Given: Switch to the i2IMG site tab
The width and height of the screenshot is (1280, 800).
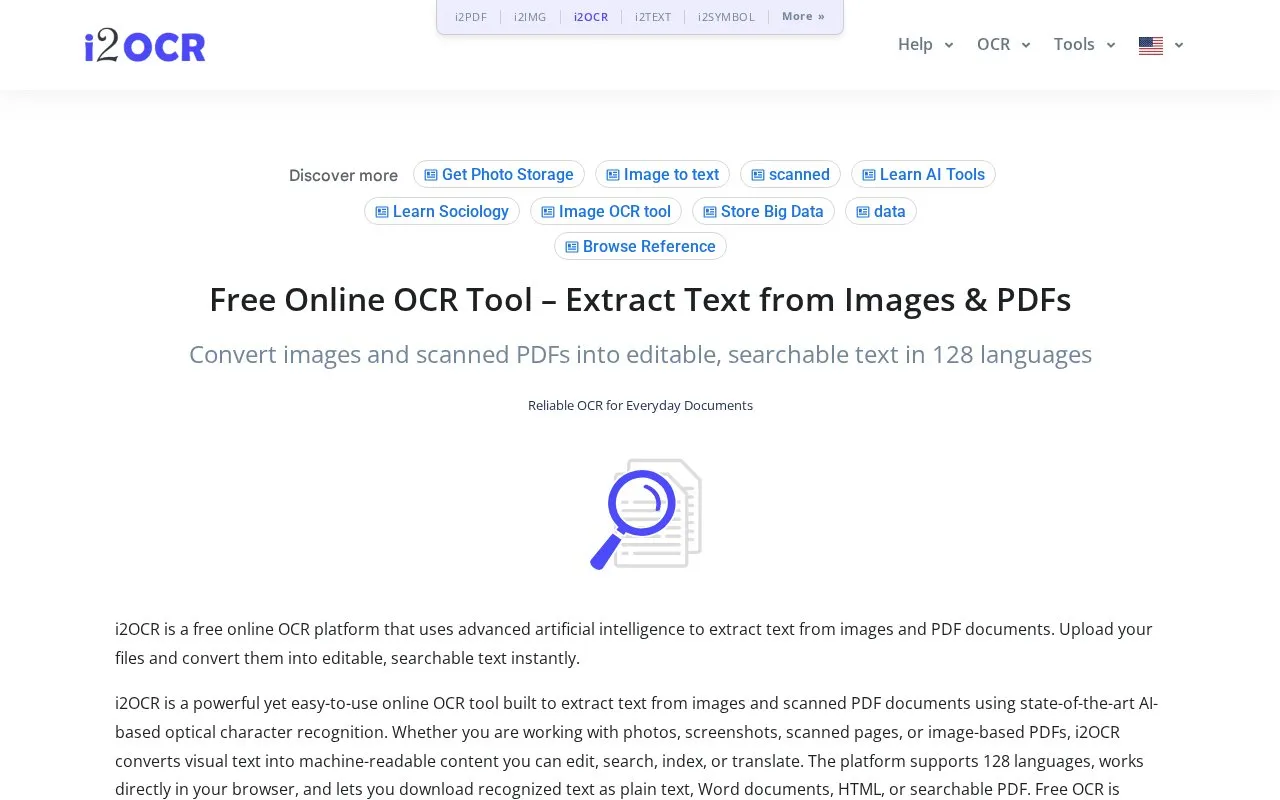Looking at the screenshot, I should tap(530, 17).
